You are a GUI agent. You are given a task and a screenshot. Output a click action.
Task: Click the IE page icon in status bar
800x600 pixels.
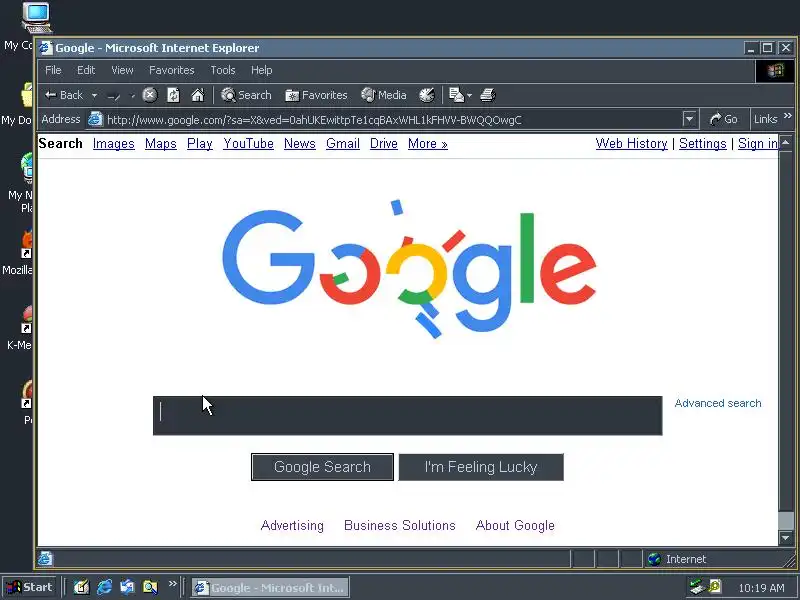(x=45, y=559)
